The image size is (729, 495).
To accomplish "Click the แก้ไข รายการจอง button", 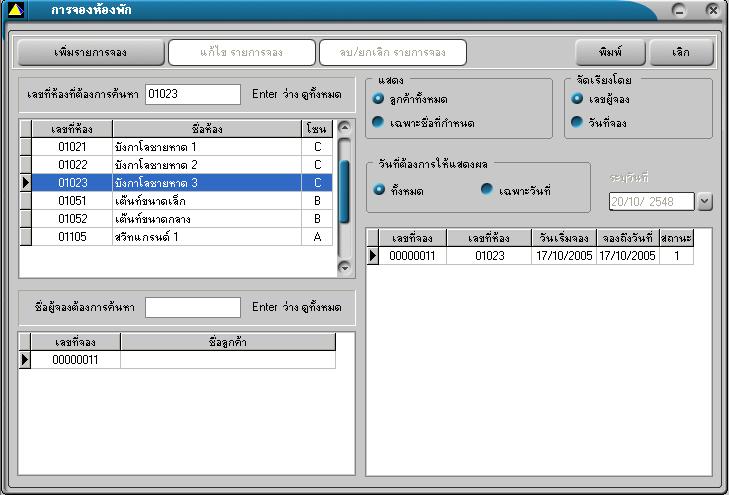I will pos(240,52).
